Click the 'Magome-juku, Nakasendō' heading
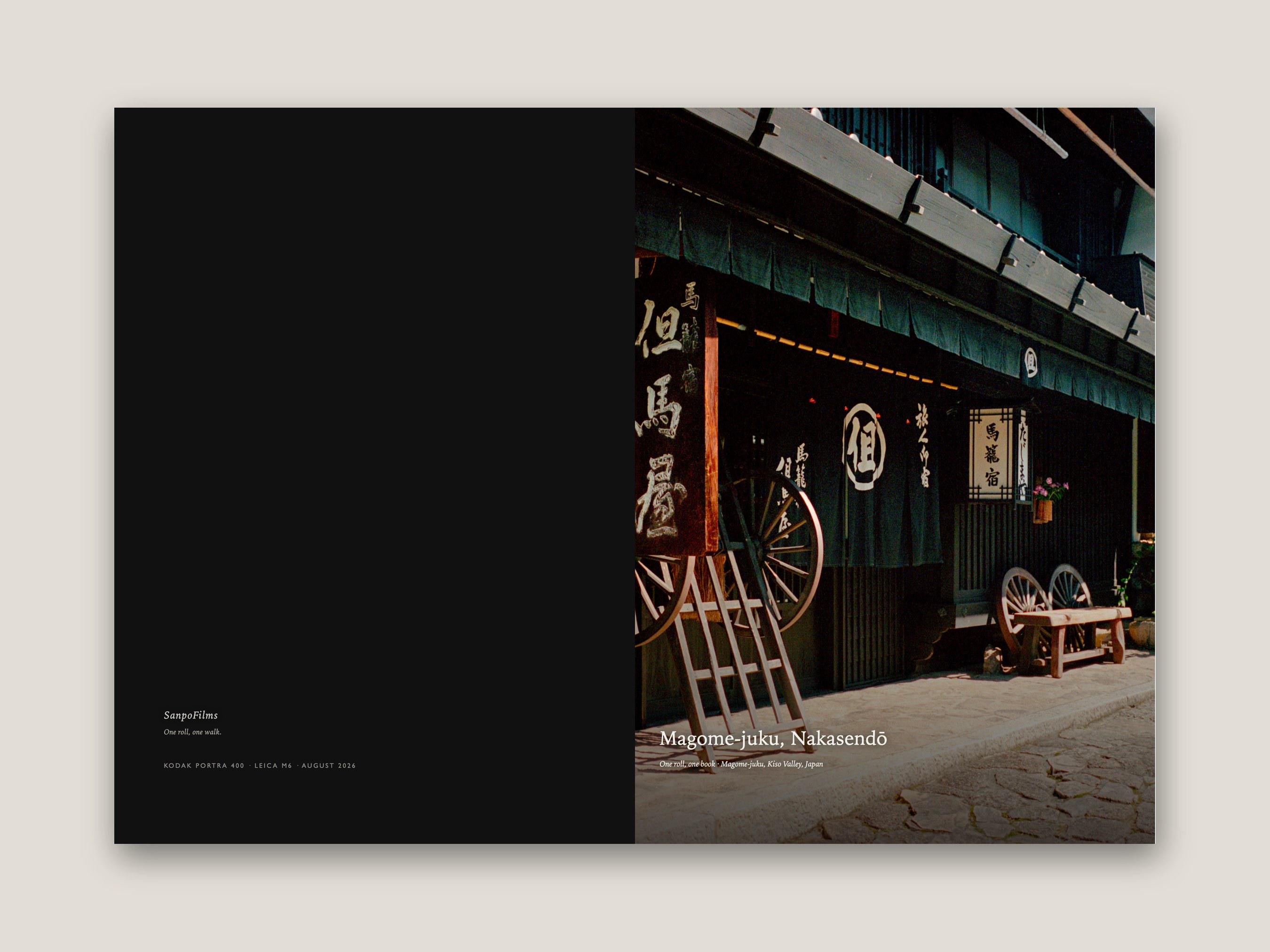The height and width of the screenshot is (952, 1270). pos(773,739)
